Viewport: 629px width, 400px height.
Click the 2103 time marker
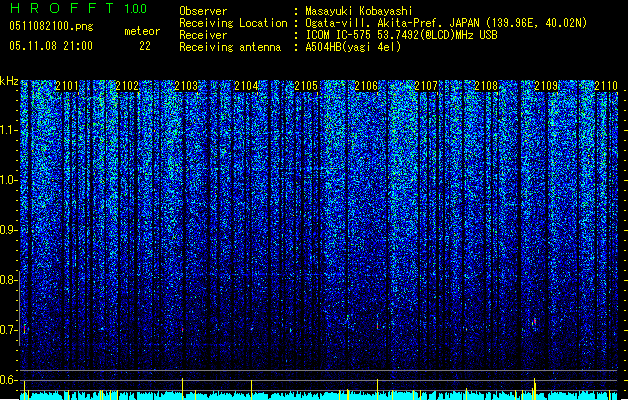click(187, 86)
